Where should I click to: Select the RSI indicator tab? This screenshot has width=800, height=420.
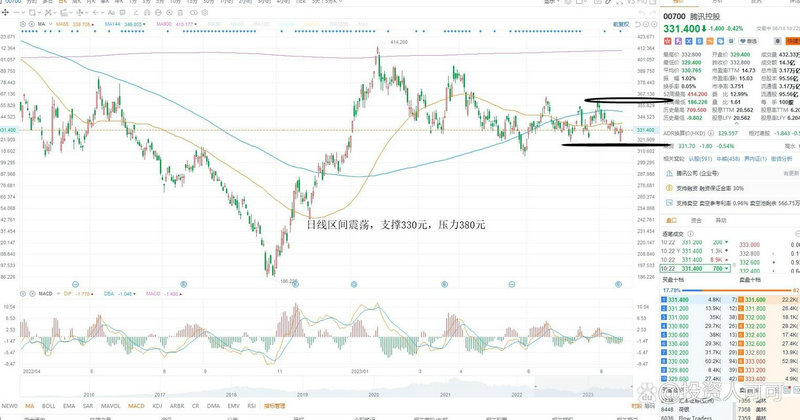coord(252,406)
